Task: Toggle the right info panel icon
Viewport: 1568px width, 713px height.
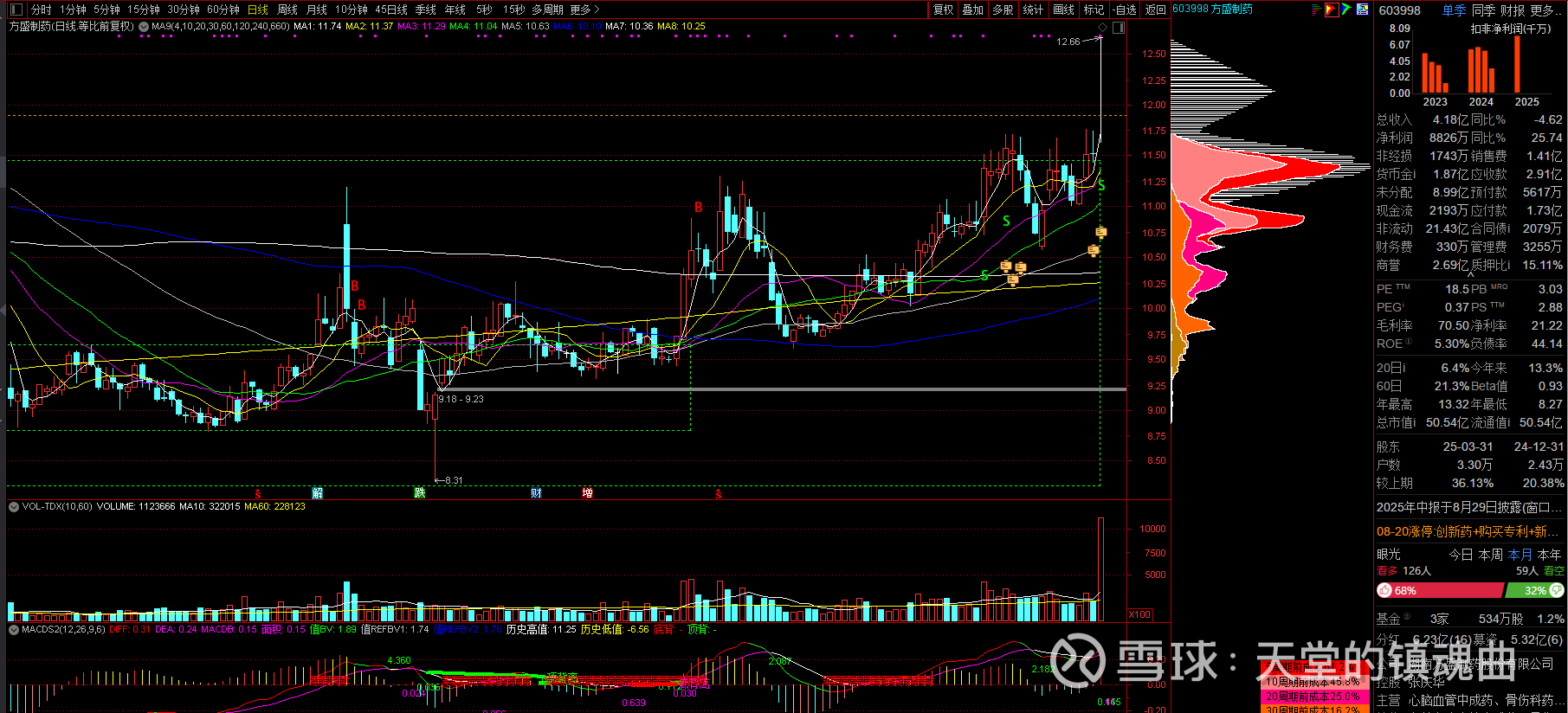Action: pos(1119,28)
